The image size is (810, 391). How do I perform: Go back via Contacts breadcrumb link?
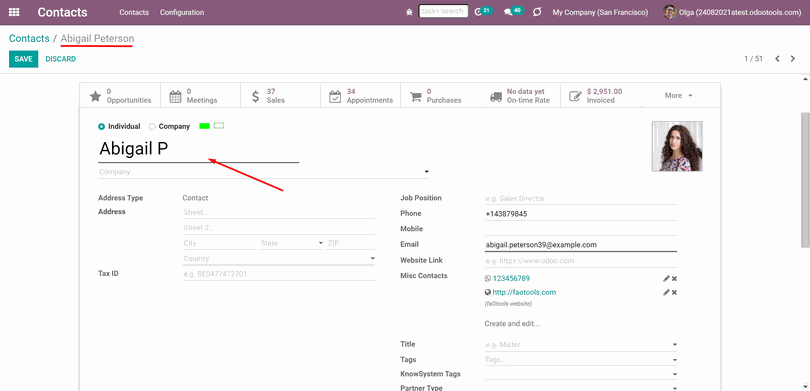point(29,38)
